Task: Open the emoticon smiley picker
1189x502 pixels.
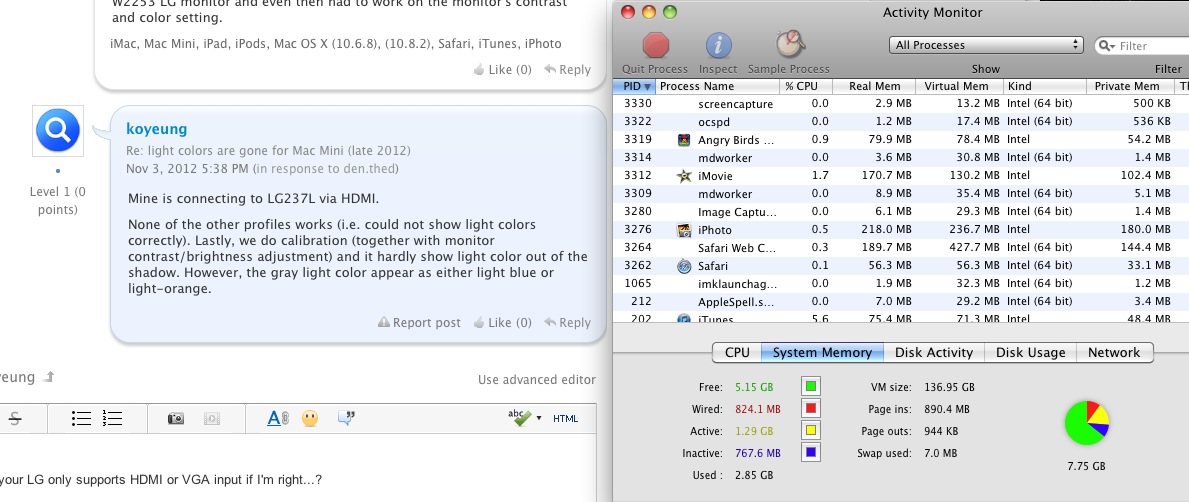Action: click(x=310, y=419)
